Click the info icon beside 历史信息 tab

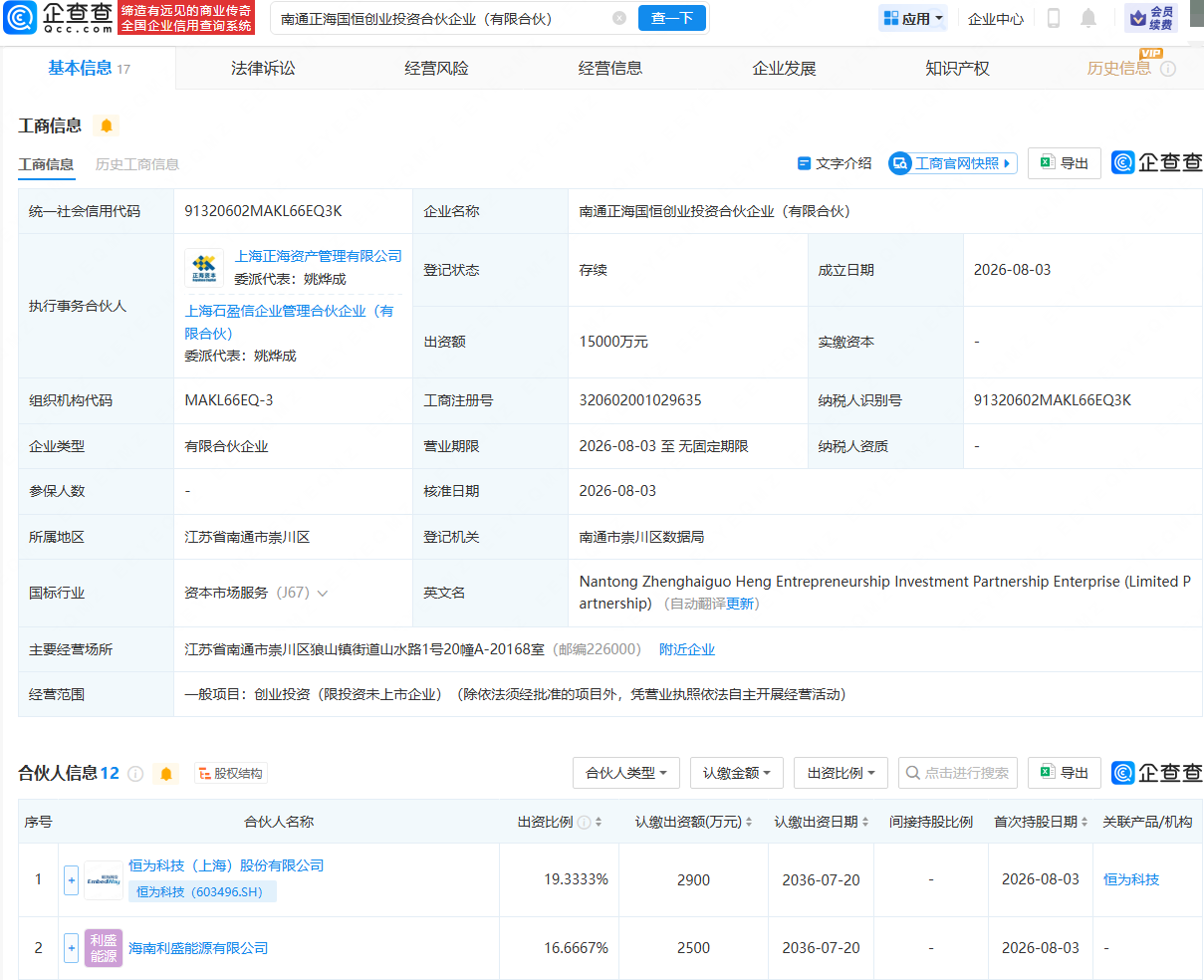[x=1168, y=69]
